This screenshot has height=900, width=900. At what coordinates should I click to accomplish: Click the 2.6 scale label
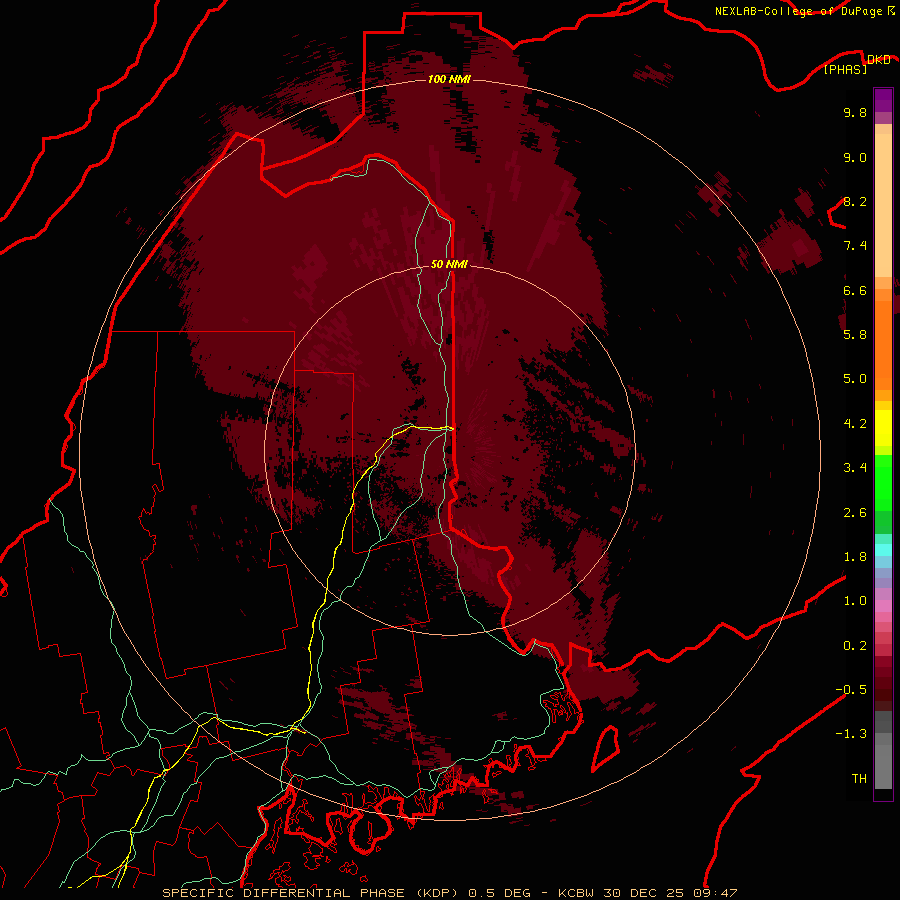click(855, 513)
